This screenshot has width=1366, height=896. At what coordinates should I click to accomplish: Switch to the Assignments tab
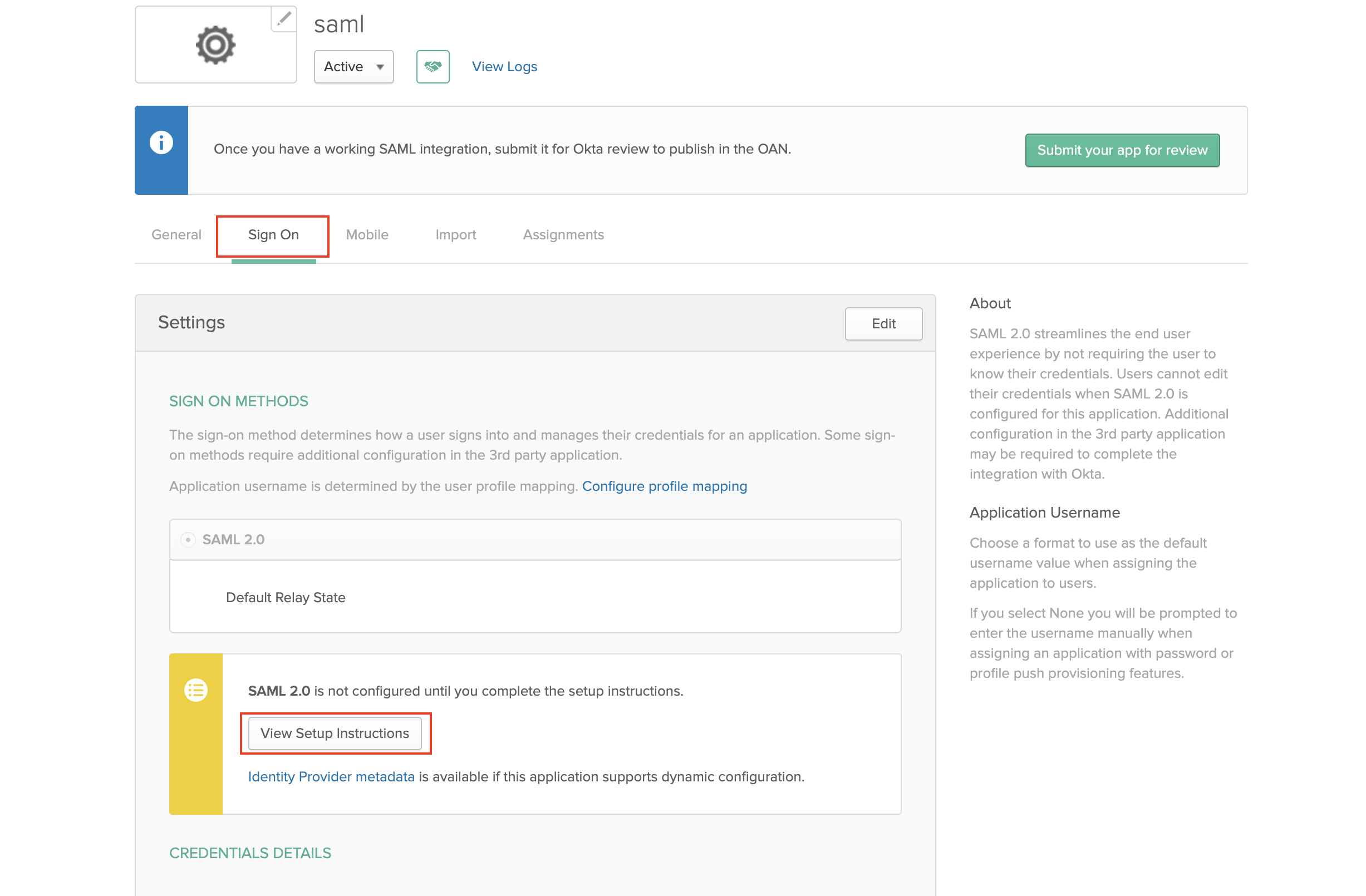562,234
